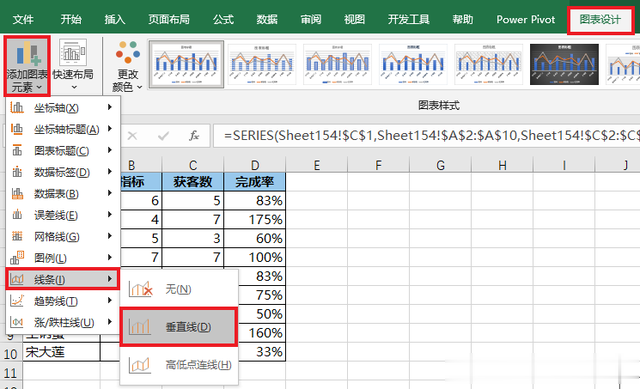Click the 高低点连线(H) icon
This screenshot has height=389, width=640.
(x=140, y=365)
